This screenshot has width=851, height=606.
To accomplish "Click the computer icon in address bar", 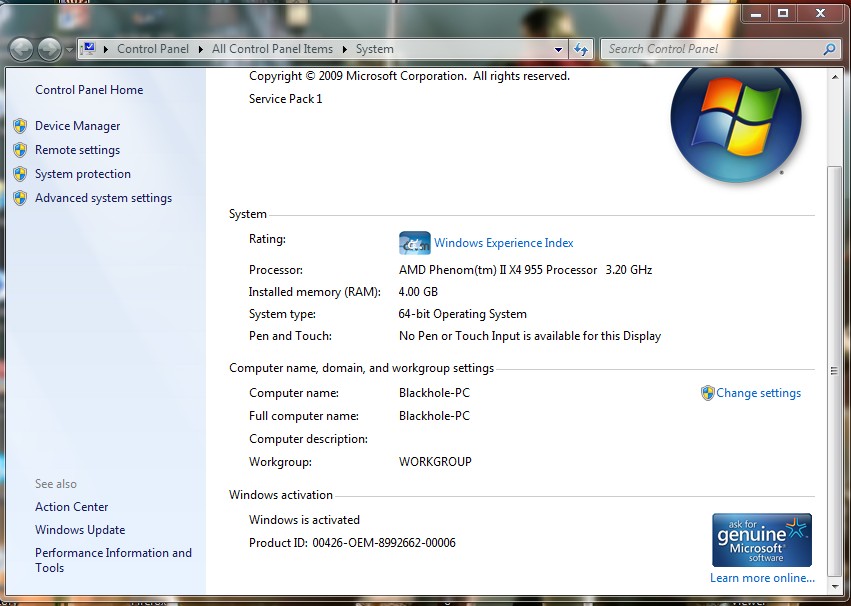I will tap(88, 49).
